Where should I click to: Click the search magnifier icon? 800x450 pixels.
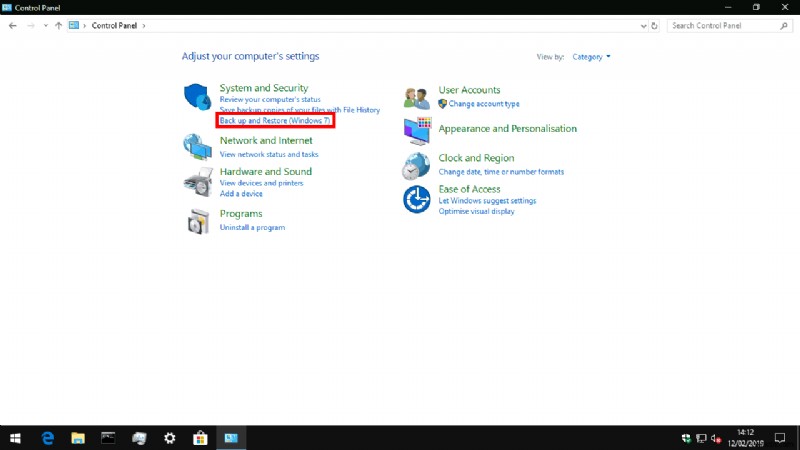coord(784,26)
